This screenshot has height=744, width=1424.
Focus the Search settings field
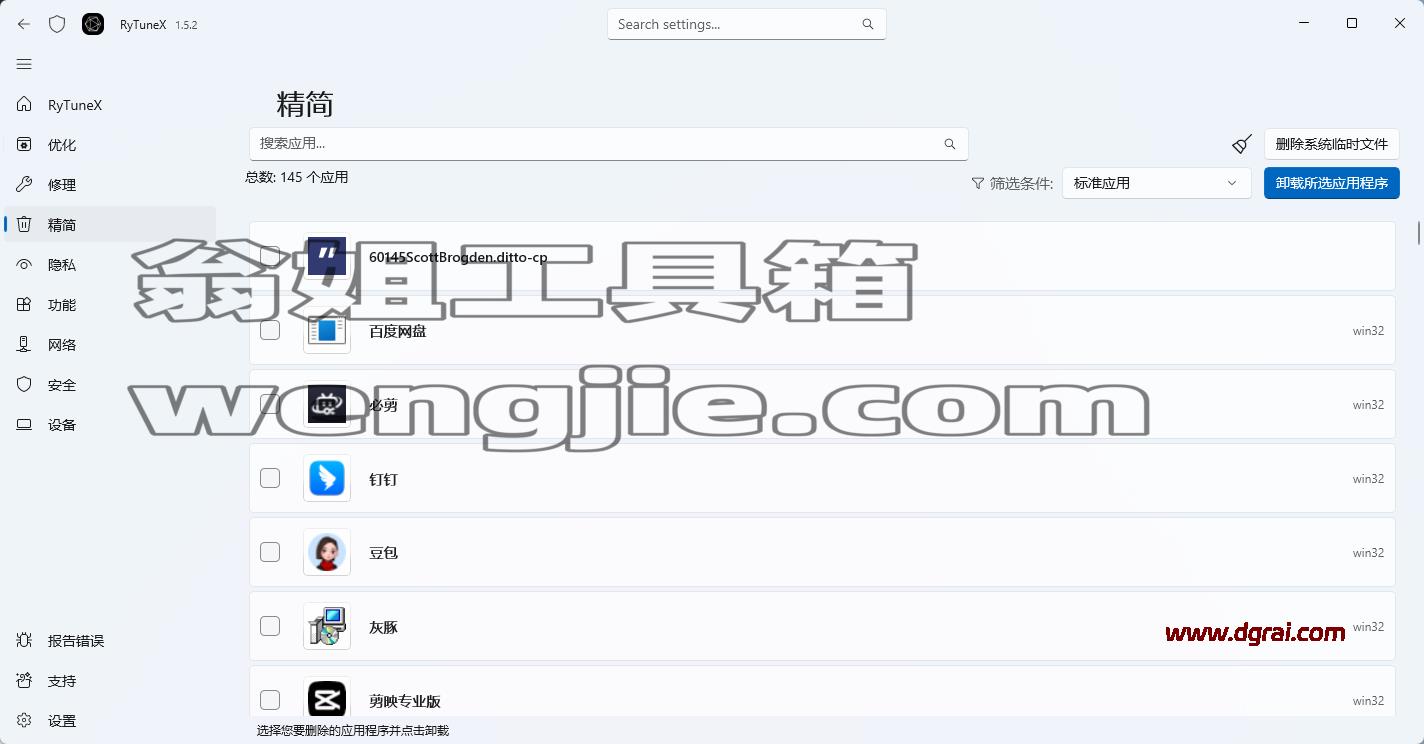pyautogui.click(x=747, y=24)
